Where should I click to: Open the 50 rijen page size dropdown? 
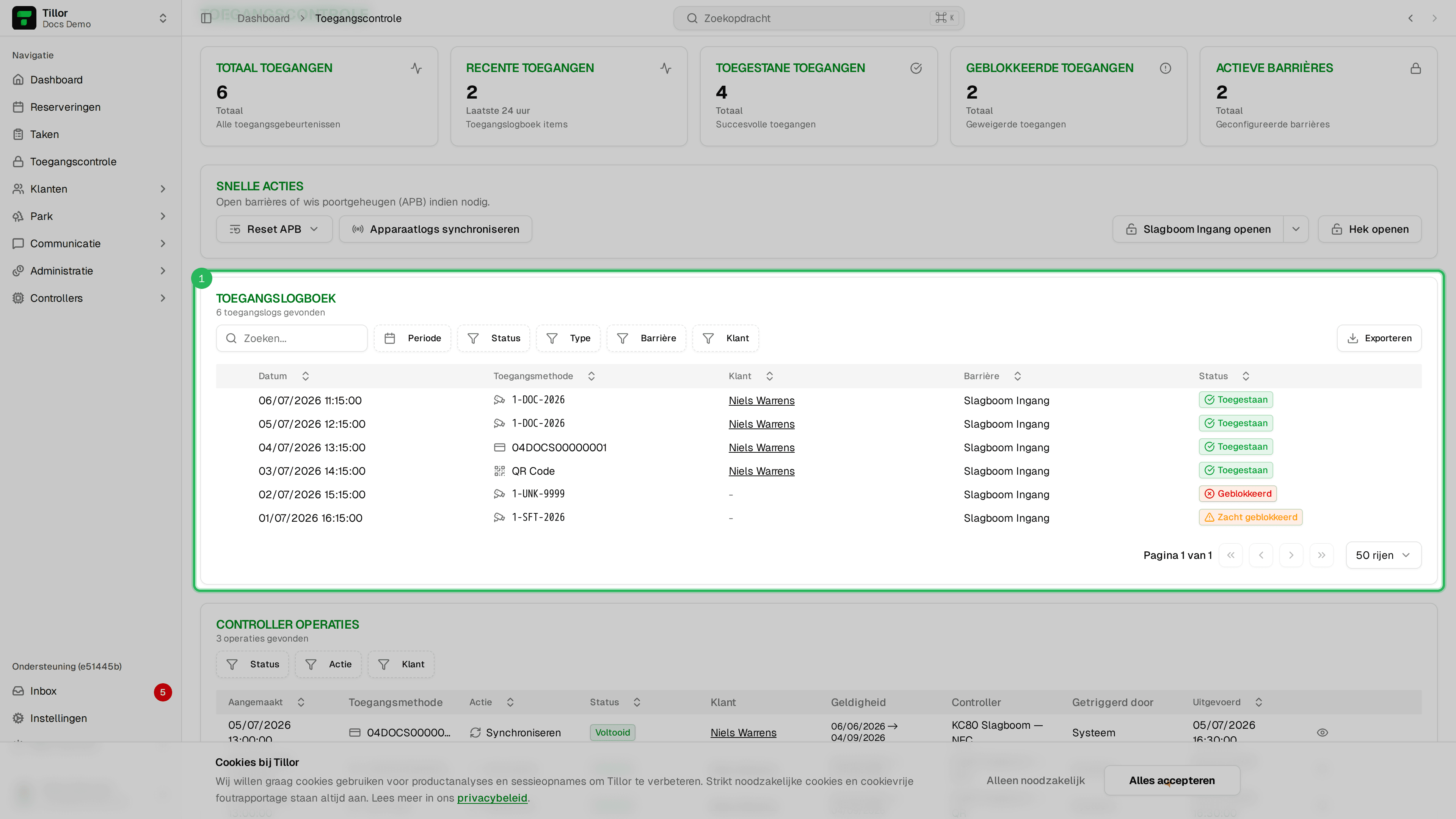(x=1384, y=555)
